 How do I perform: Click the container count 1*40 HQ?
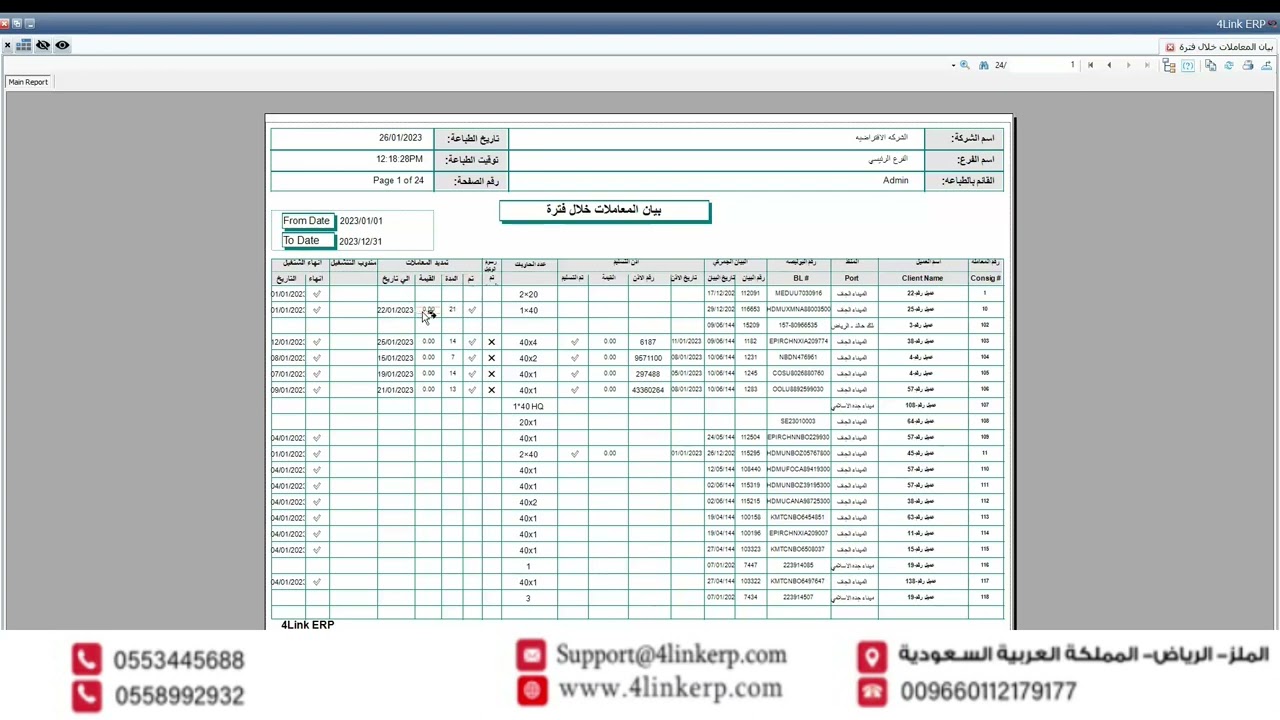point(528,406)
